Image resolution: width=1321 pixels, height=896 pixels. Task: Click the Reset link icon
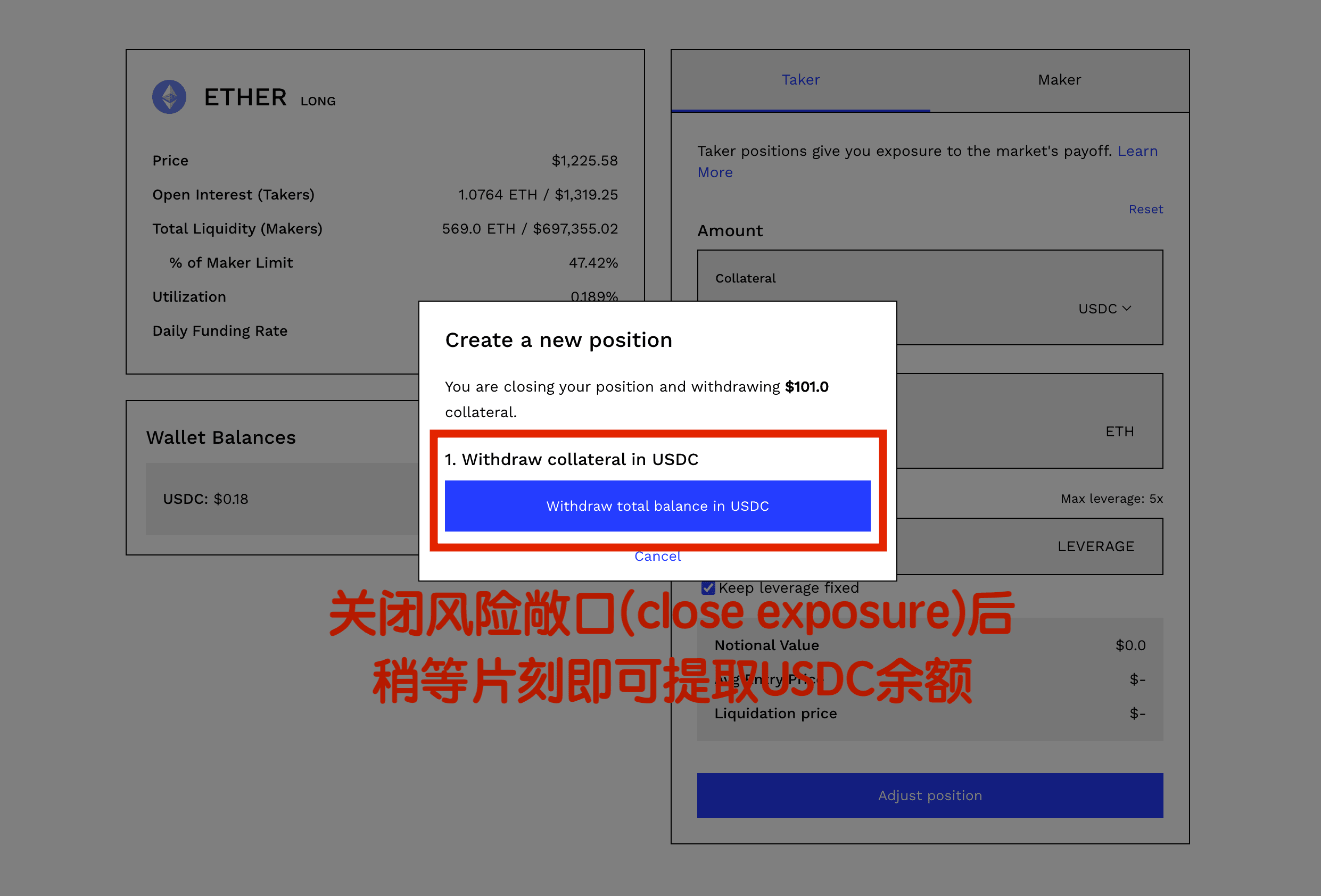(x=1146, y=208)
